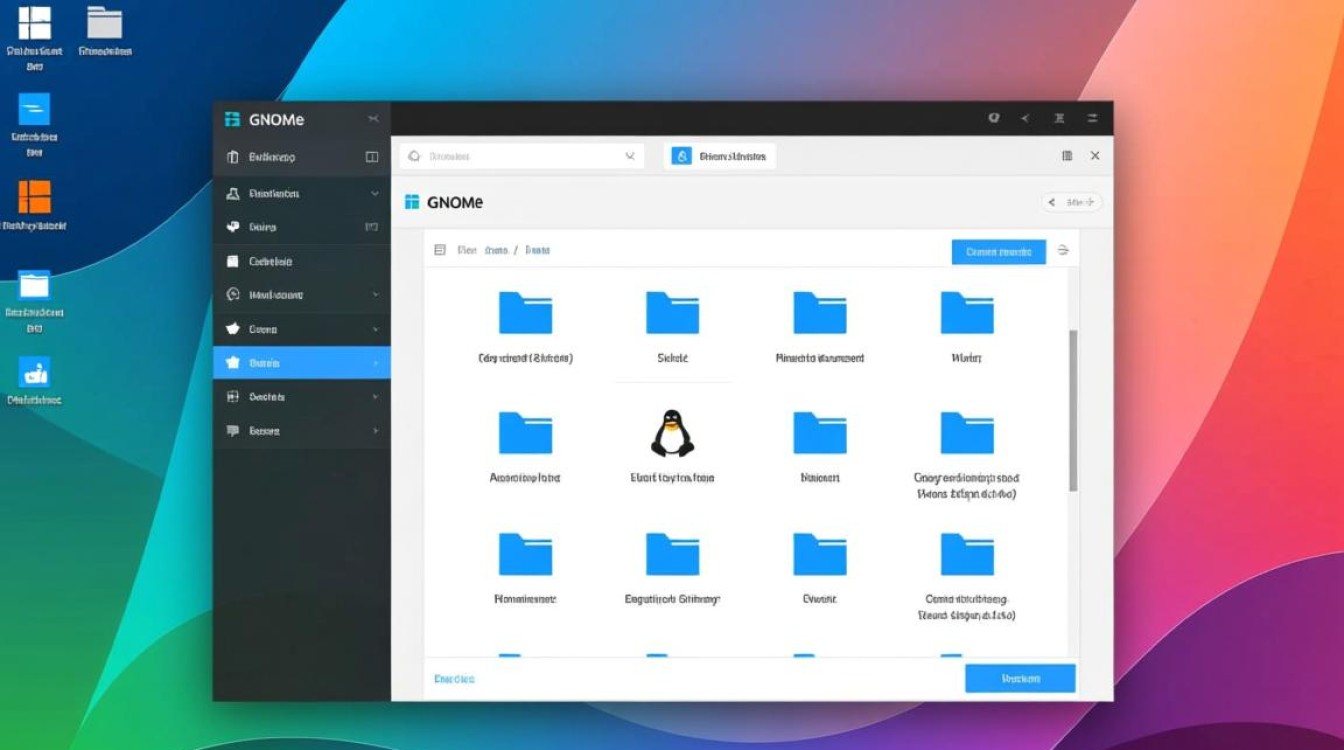Toggle the panel icon on first sidebar row

(372, 157)
